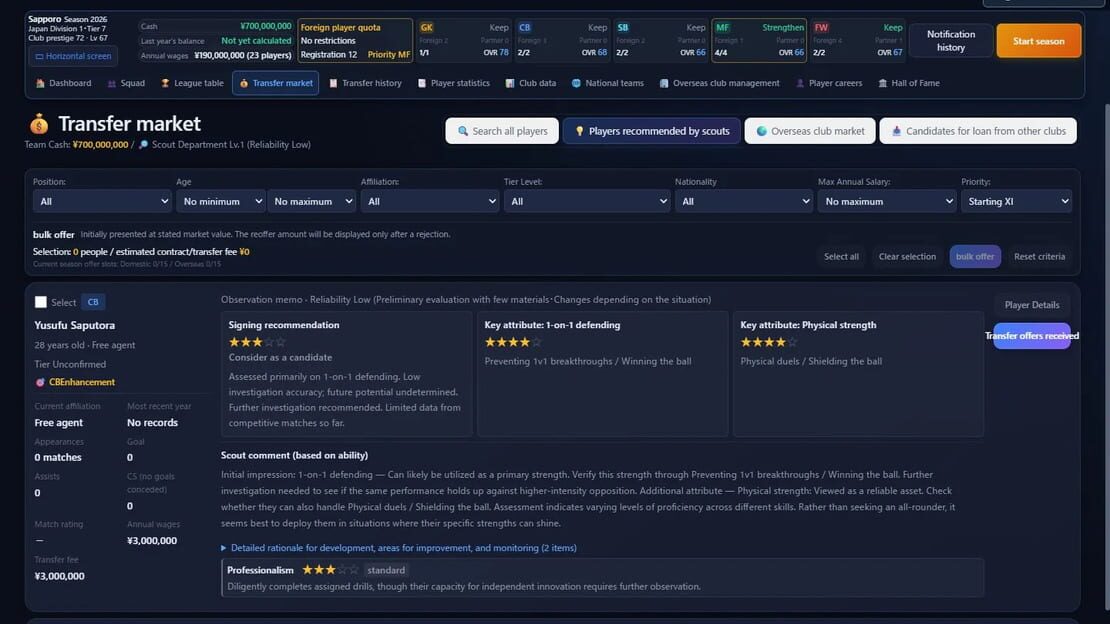1110x624 pixels.
Task: Click the CBEnhancement badge icon
Action: point(40,382)
